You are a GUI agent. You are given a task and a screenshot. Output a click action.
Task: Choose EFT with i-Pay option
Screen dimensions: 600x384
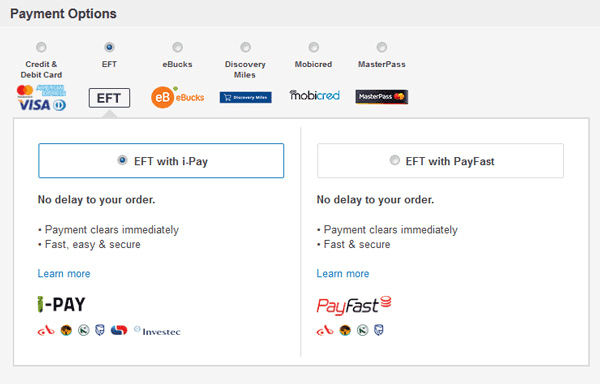pos(161,161)
